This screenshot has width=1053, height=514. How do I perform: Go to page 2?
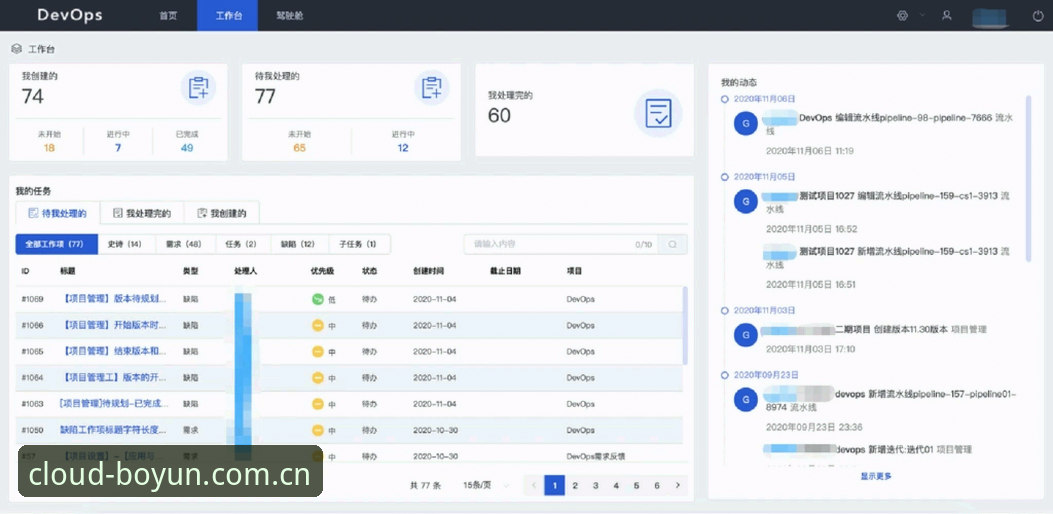click(575, 485)
